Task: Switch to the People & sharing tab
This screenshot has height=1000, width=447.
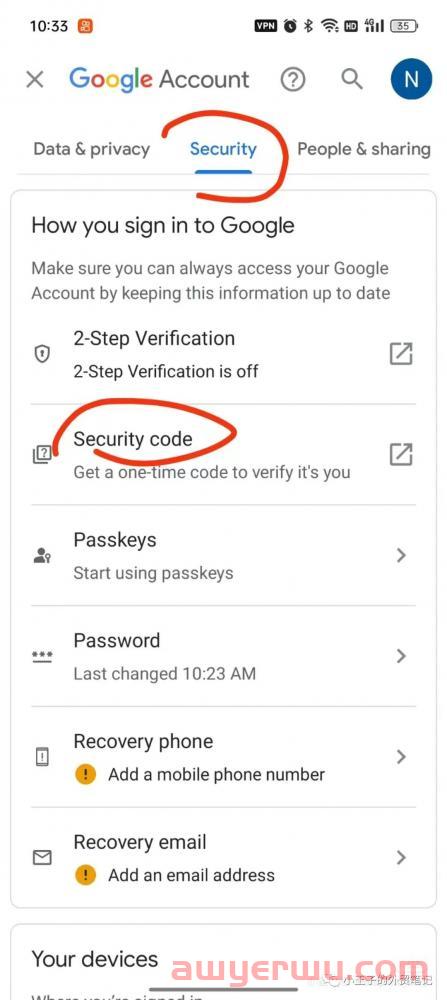Action: coord(364,149)
